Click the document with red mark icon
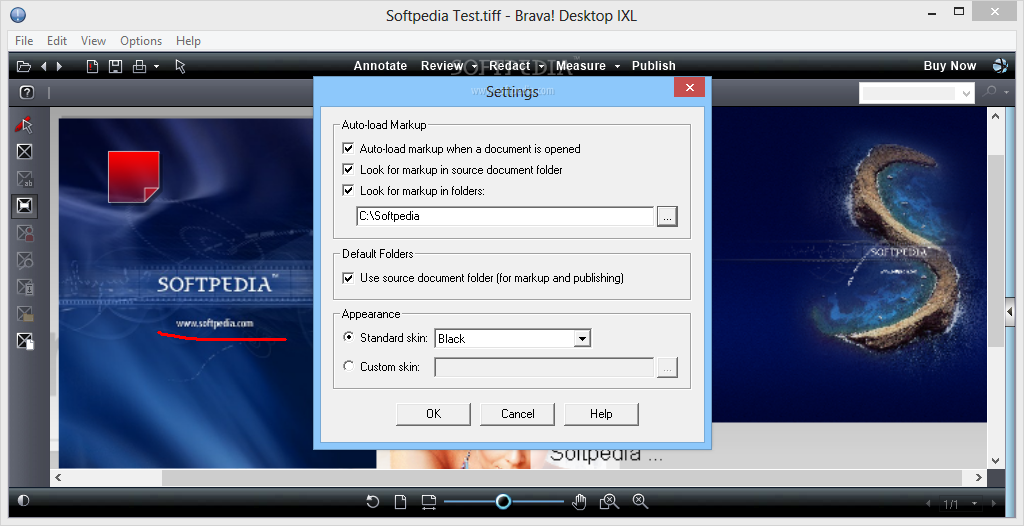The image size is (1024, 526). pyautogui.click(x=92, y=66)
